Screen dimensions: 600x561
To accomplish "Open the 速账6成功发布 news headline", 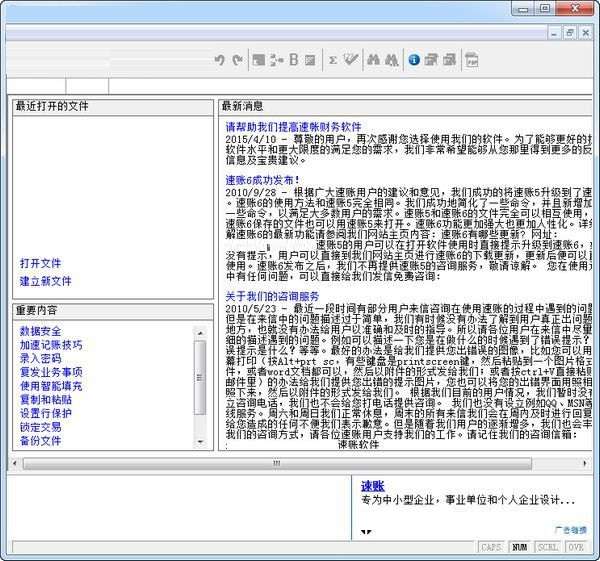I will tap(262, 180).
